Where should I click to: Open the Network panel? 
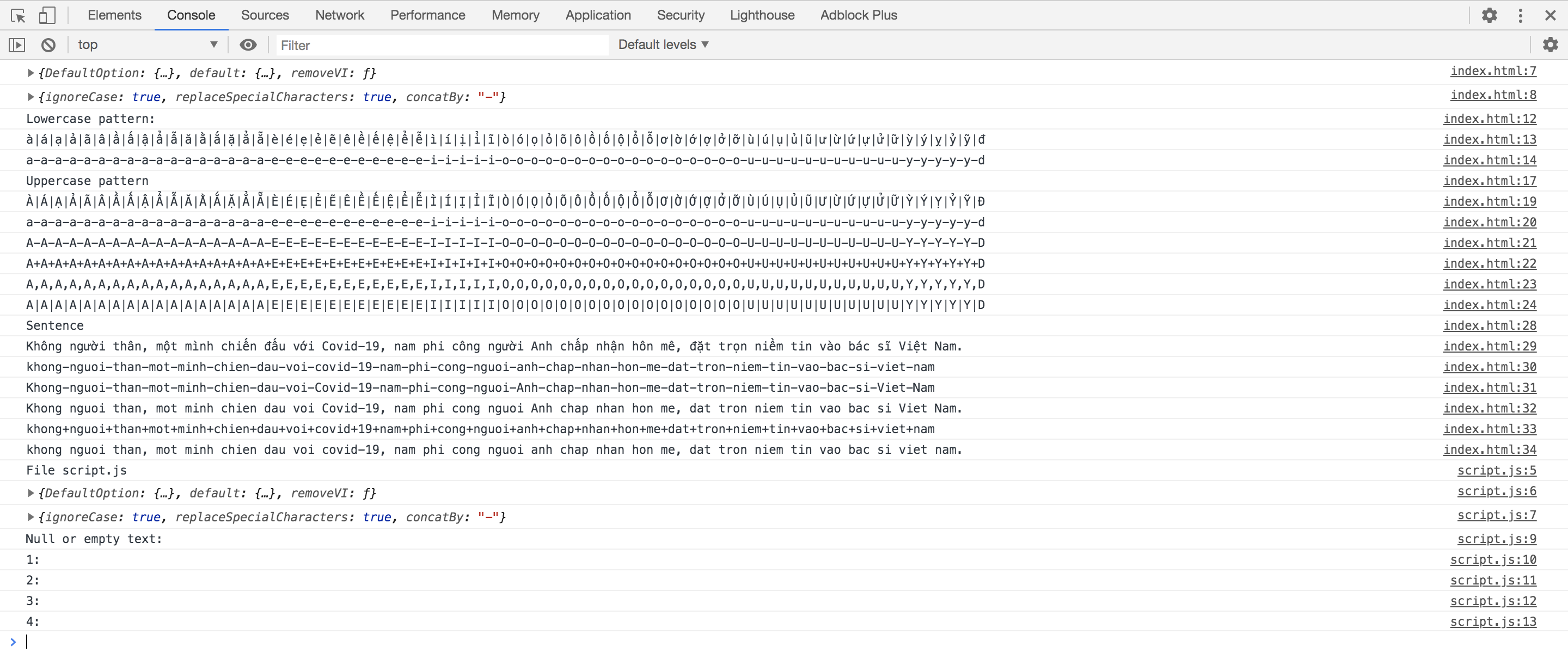click(340, 14)
